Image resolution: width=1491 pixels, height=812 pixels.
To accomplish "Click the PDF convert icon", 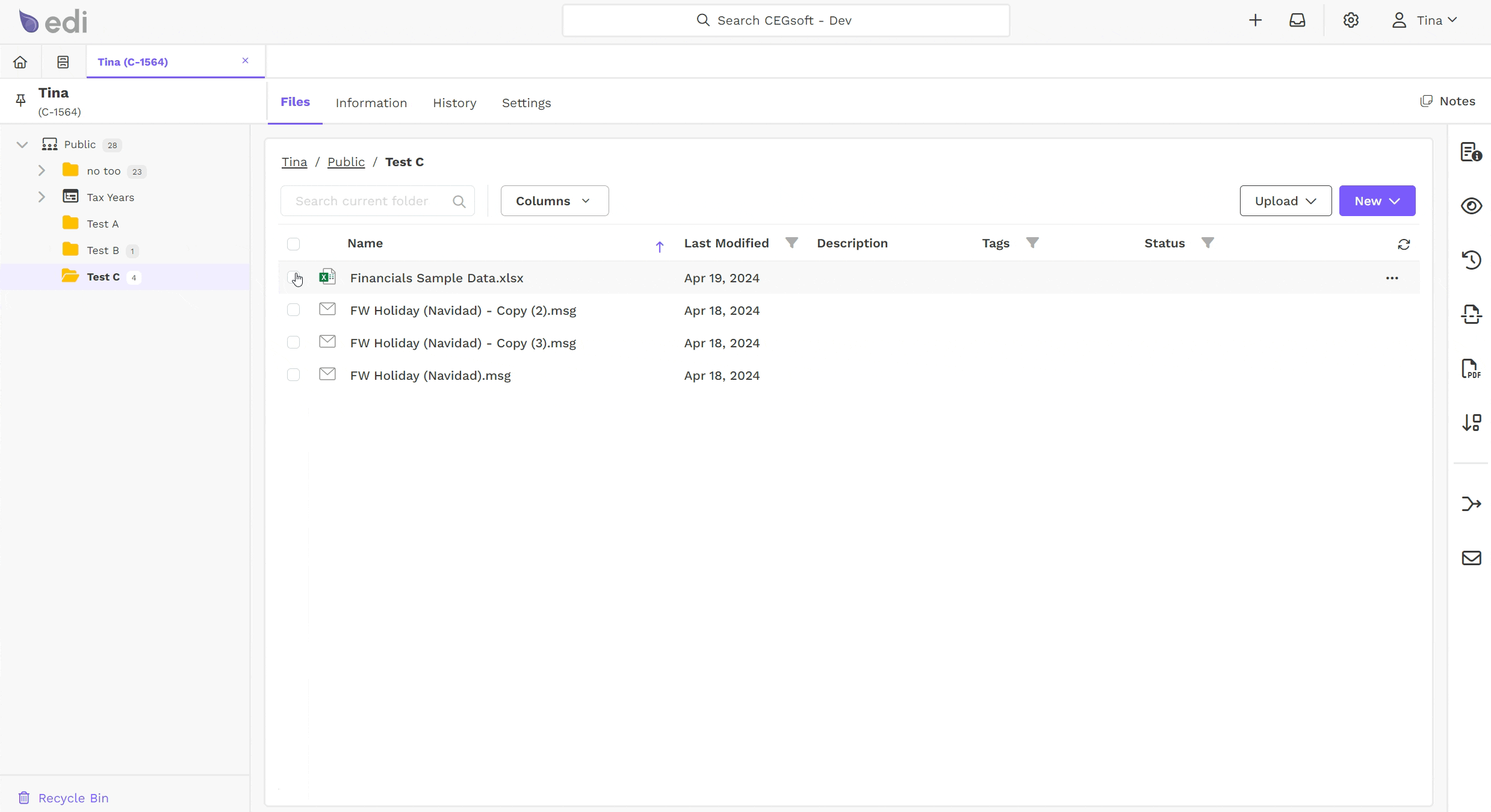I will point(1471,368).
